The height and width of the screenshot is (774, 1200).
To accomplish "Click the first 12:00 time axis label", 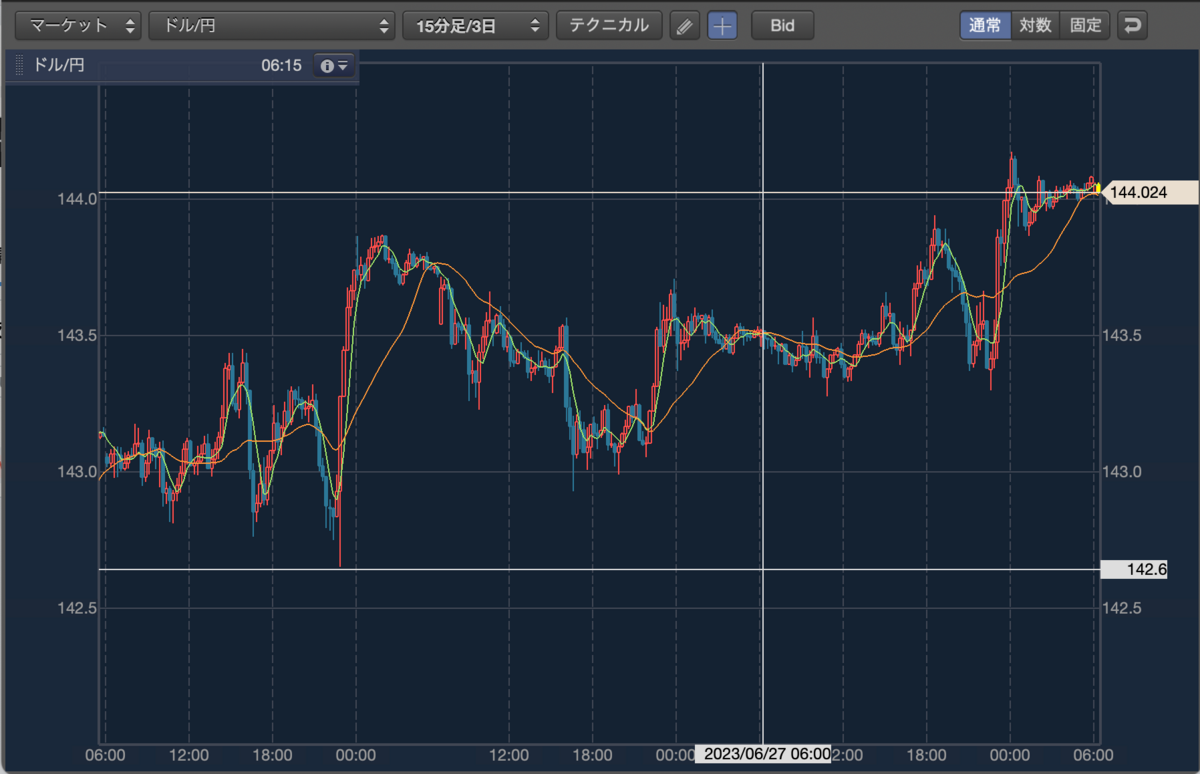I will click(188, 753).
